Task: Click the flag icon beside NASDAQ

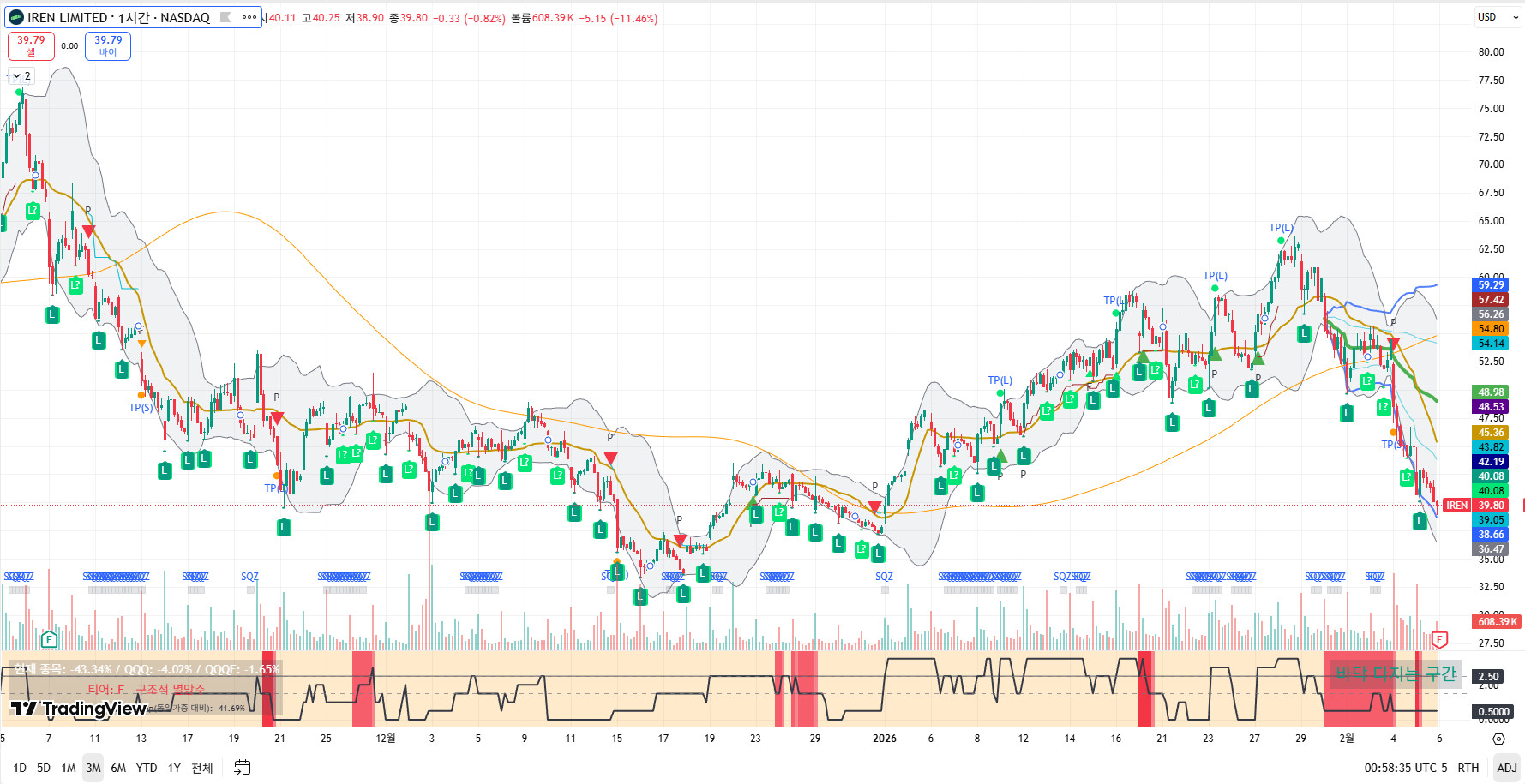Action: click(x=225, y=17)
